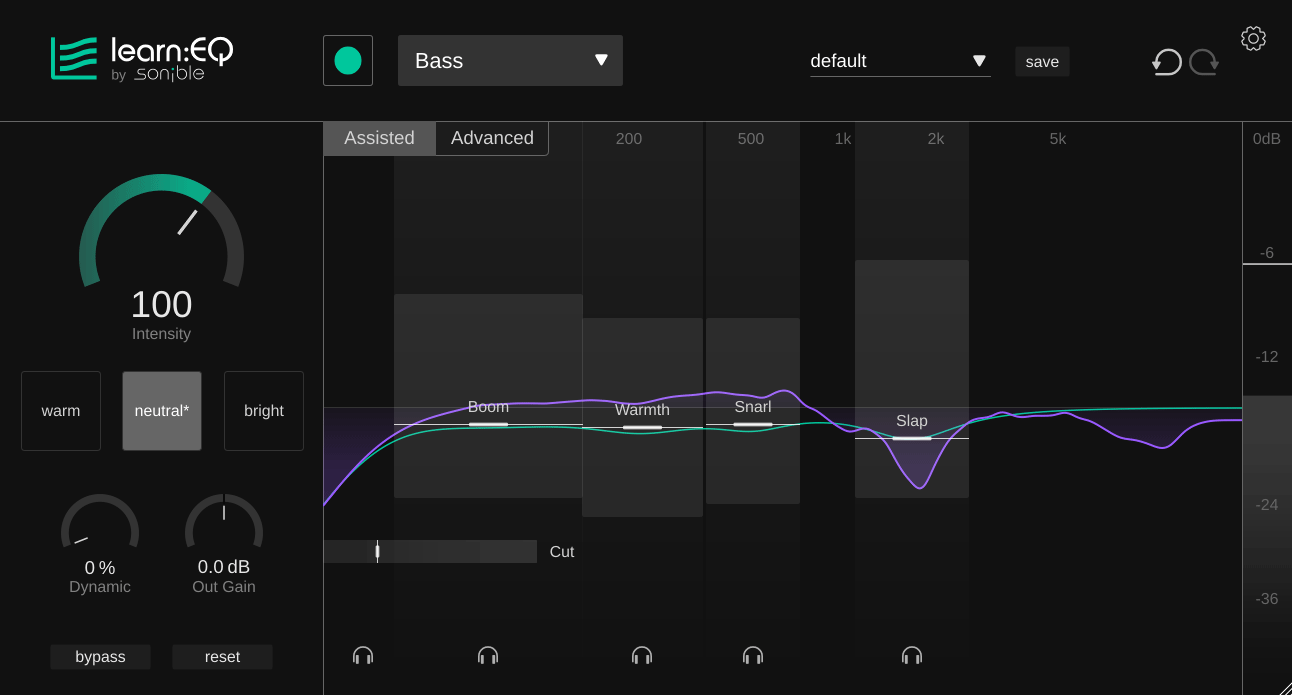Open the settings gear icon
This screenshot has height=695, width=1292.
click(1253, 38)
